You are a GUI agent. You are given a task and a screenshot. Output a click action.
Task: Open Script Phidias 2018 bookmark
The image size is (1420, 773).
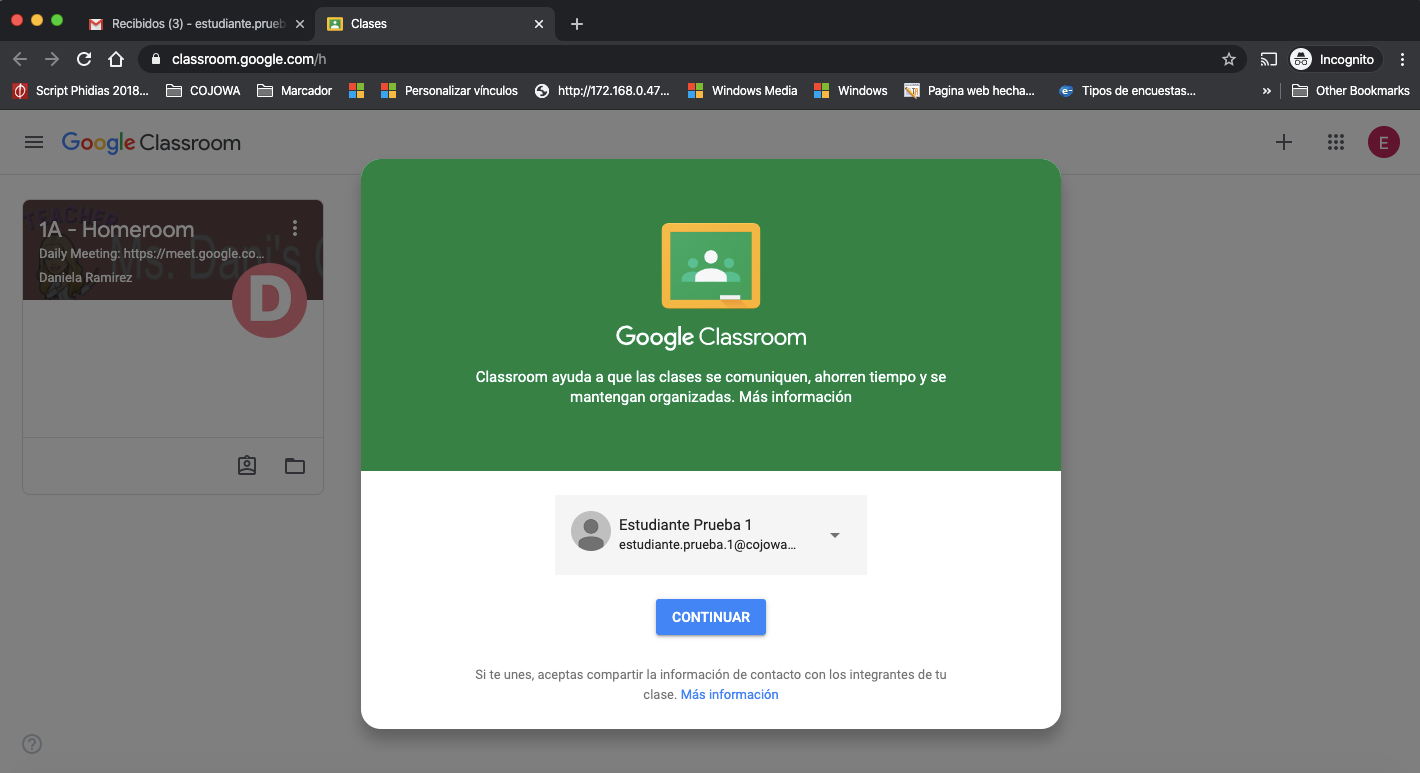click(80, 90)
